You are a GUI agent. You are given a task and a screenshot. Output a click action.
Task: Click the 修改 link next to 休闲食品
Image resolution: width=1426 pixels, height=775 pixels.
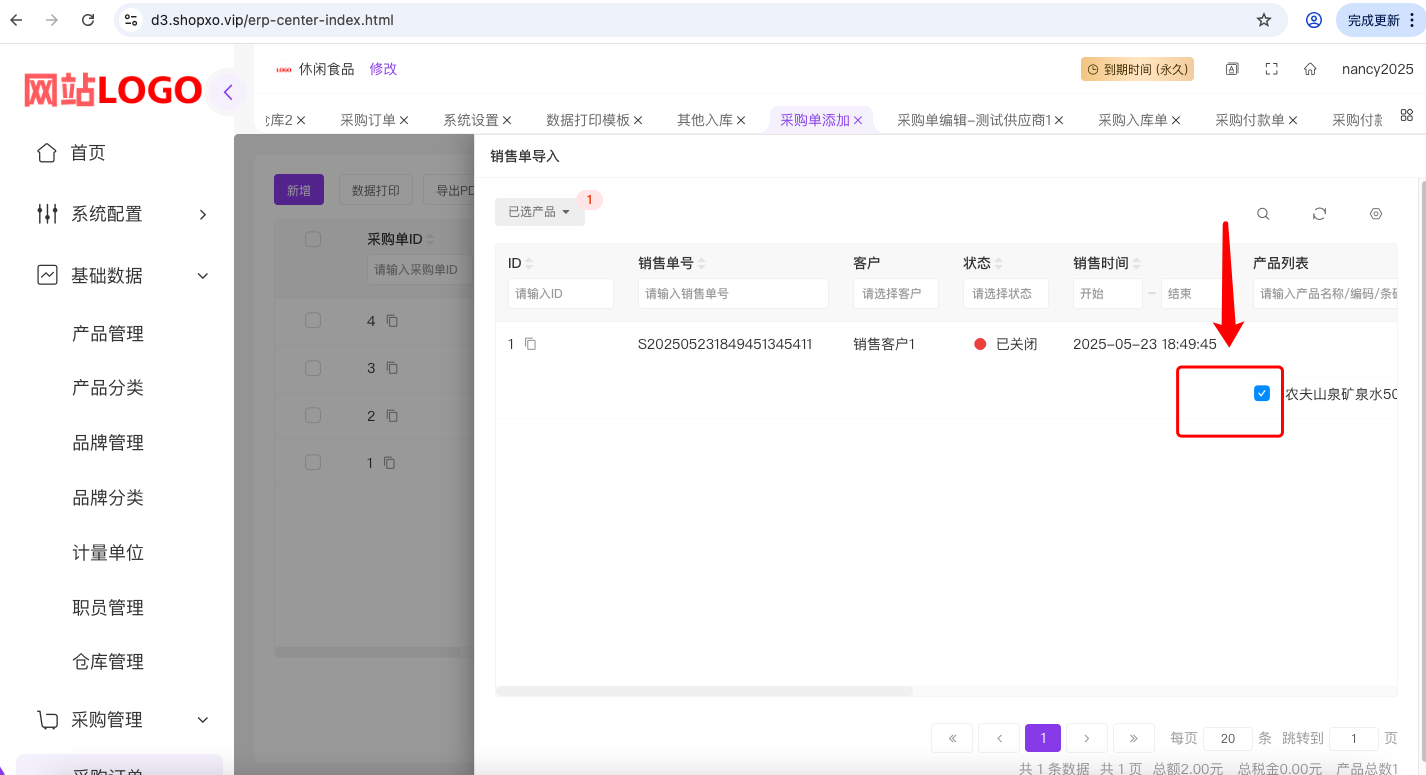click(x=383, y=69)
